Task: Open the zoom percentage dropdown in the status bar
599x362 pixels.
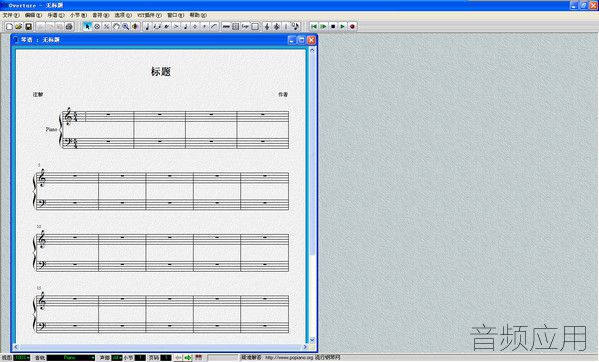Action: click(x=22, y=358)
